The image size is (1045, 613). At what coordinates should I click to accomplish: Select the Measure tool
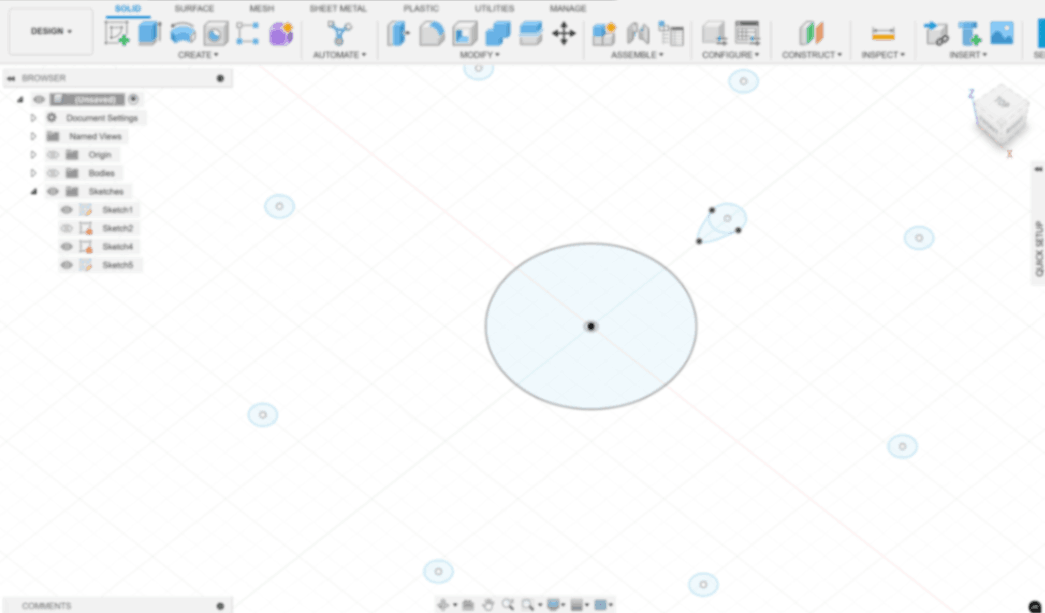tap(883, 33)
